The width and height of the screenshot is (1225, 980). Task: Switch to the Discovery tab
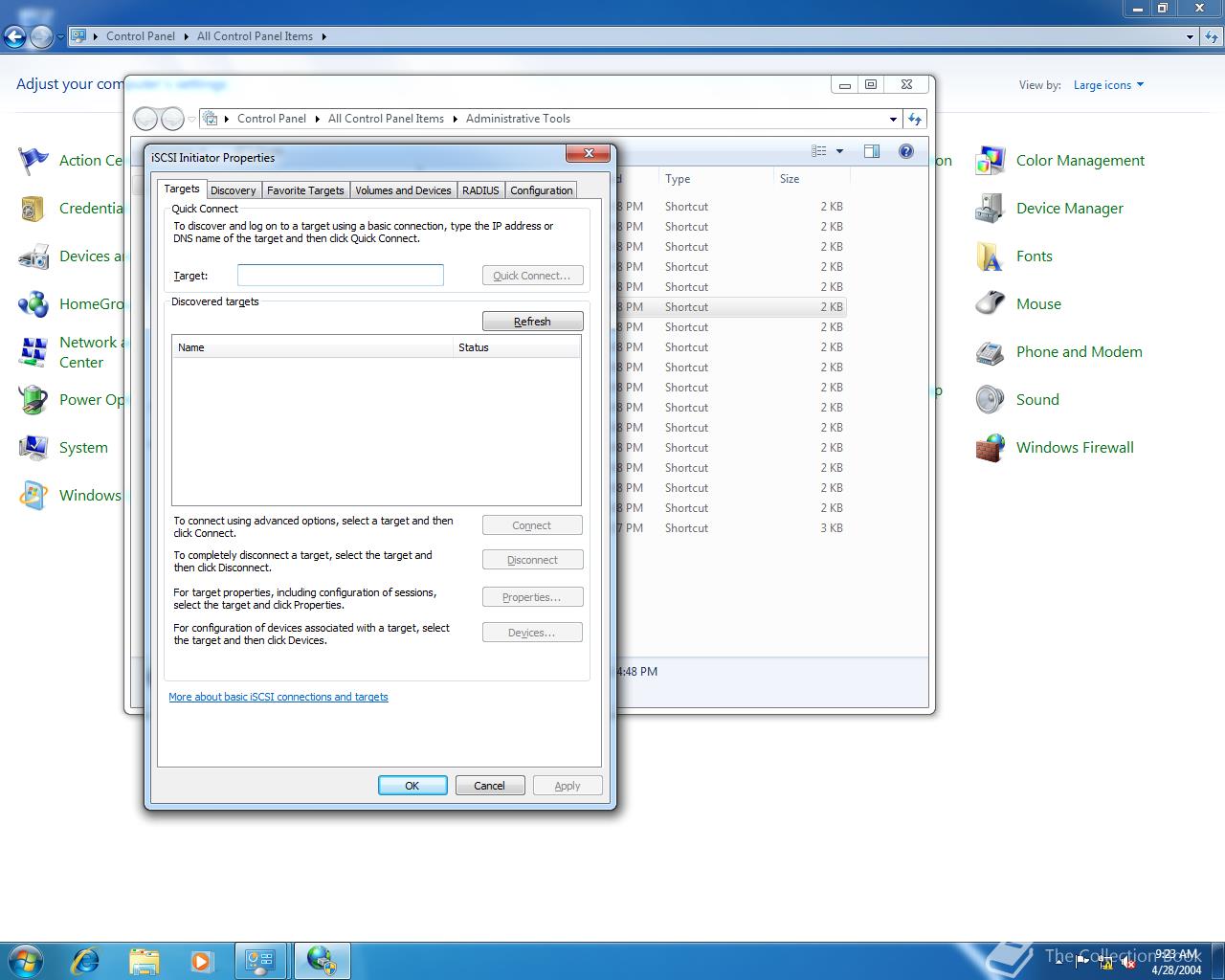(234, 190)
